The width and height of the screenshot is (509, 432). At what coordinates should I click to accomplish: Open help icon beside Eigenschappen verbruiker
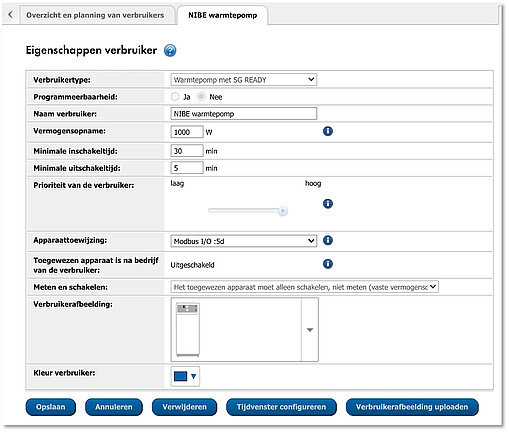[170, 51]
